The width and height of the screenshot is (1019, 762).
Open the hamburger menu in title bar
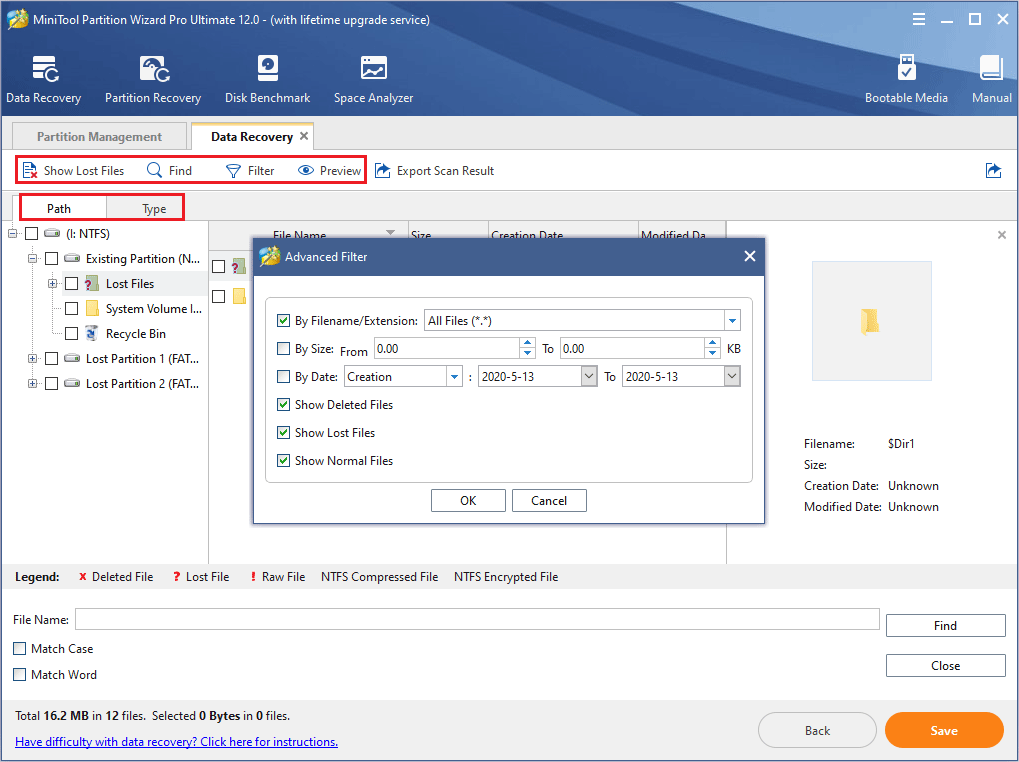pos(918,19)
